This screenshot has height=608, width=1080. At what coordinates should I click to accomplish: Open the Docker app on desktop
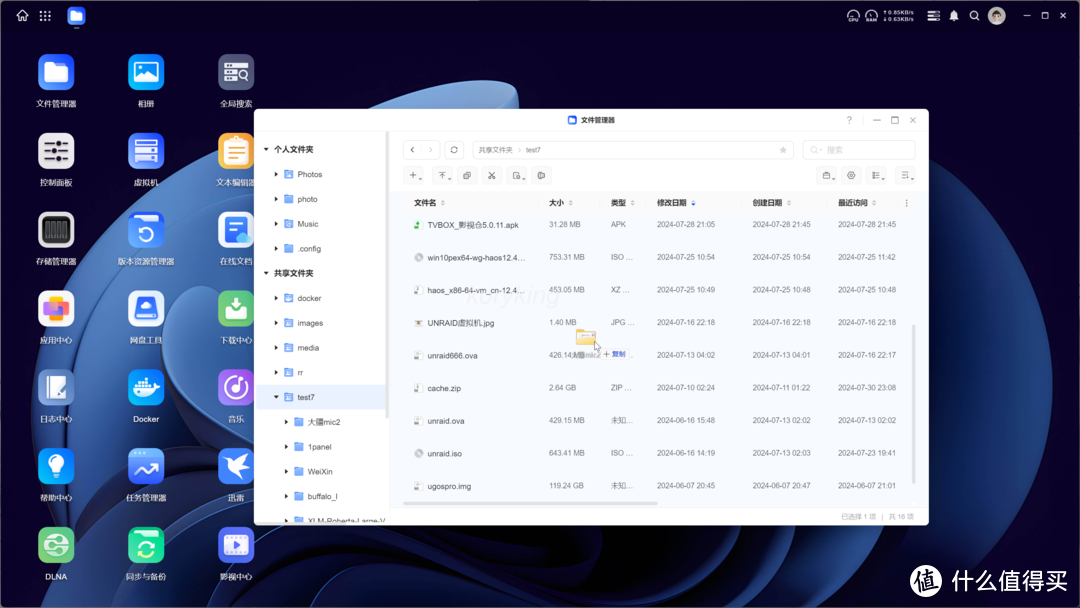tap(146, 388)
